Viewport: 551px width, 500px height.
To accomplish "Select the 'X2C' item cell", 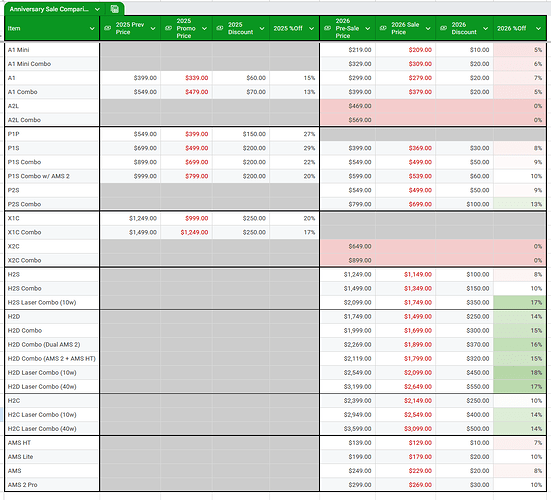I will coord(52,247).
